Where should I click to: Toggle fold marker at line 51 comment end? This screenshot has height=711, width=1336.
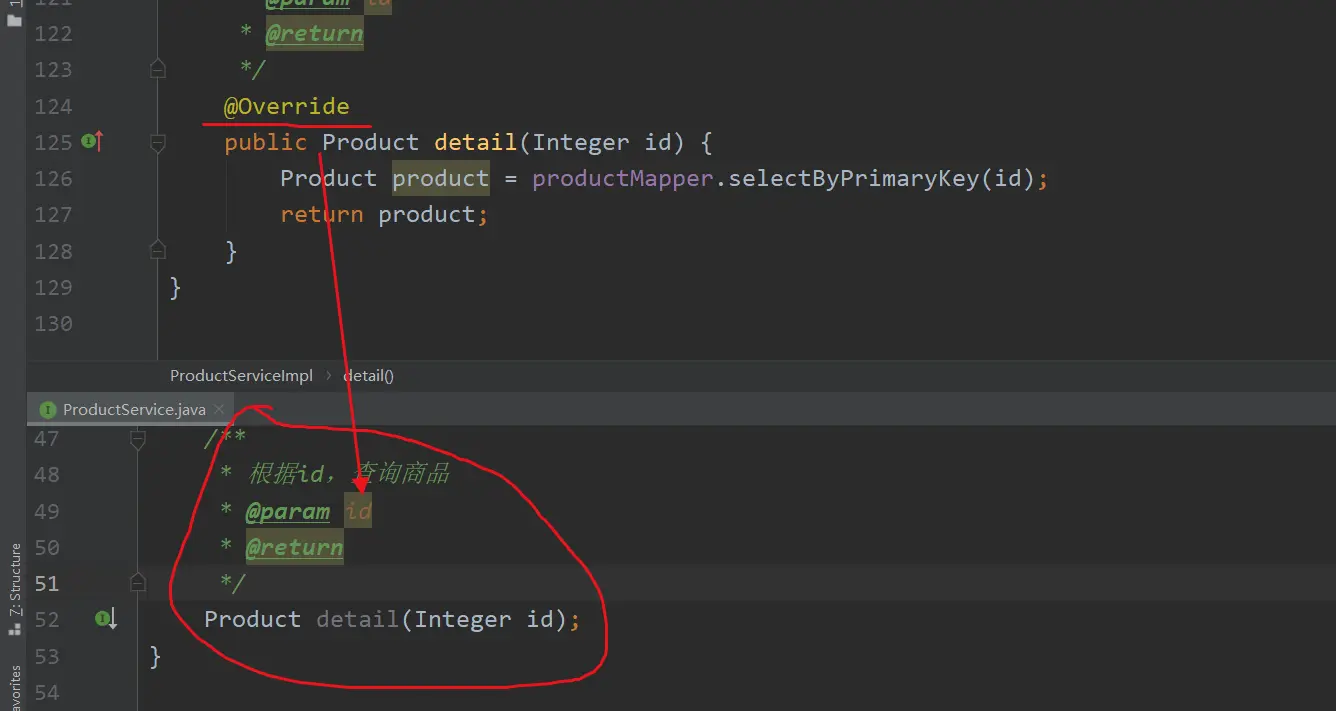click(138, 582)
